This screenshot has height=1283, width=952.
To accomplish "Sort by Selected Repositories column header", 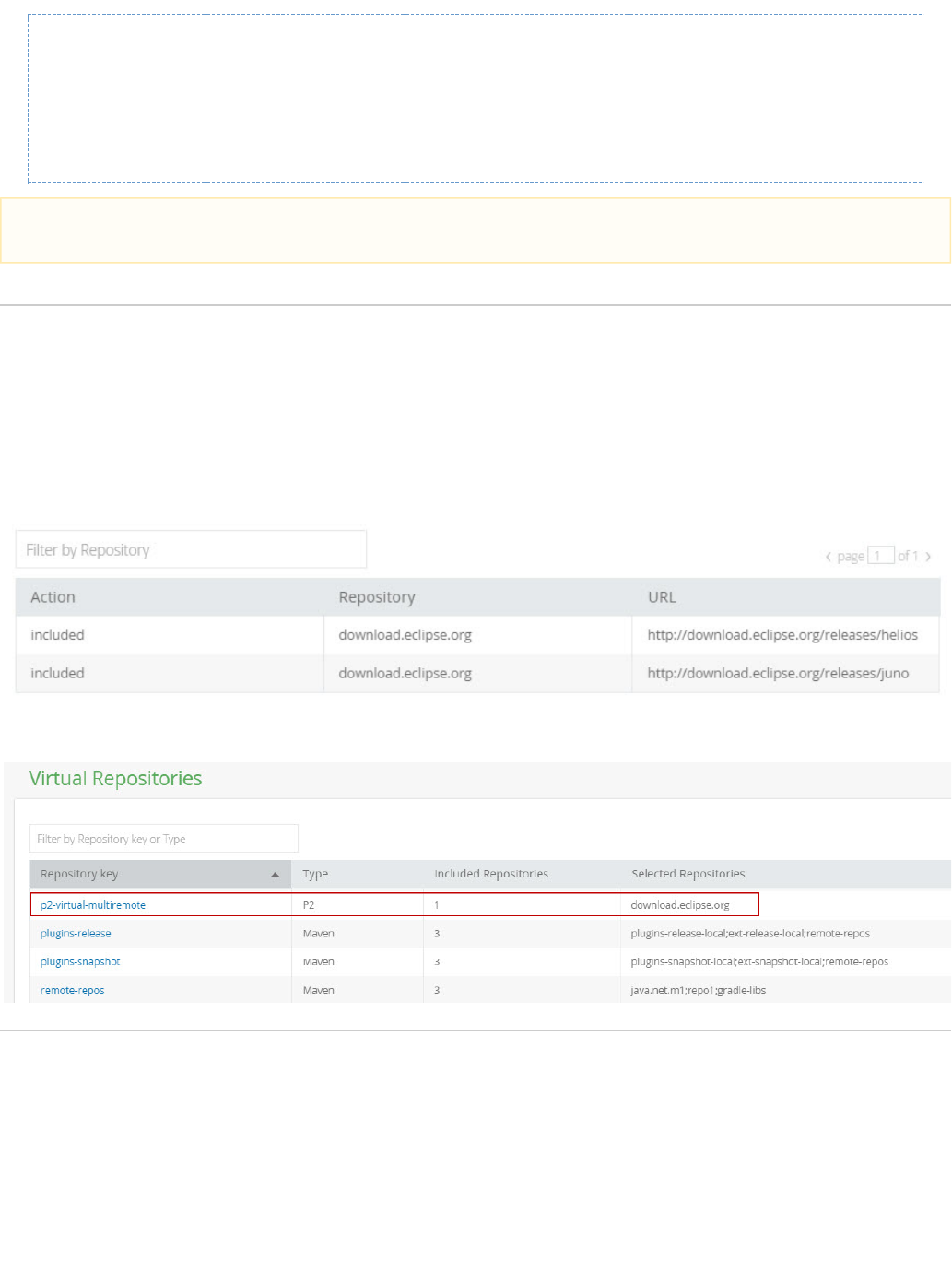I will point(688,874).
